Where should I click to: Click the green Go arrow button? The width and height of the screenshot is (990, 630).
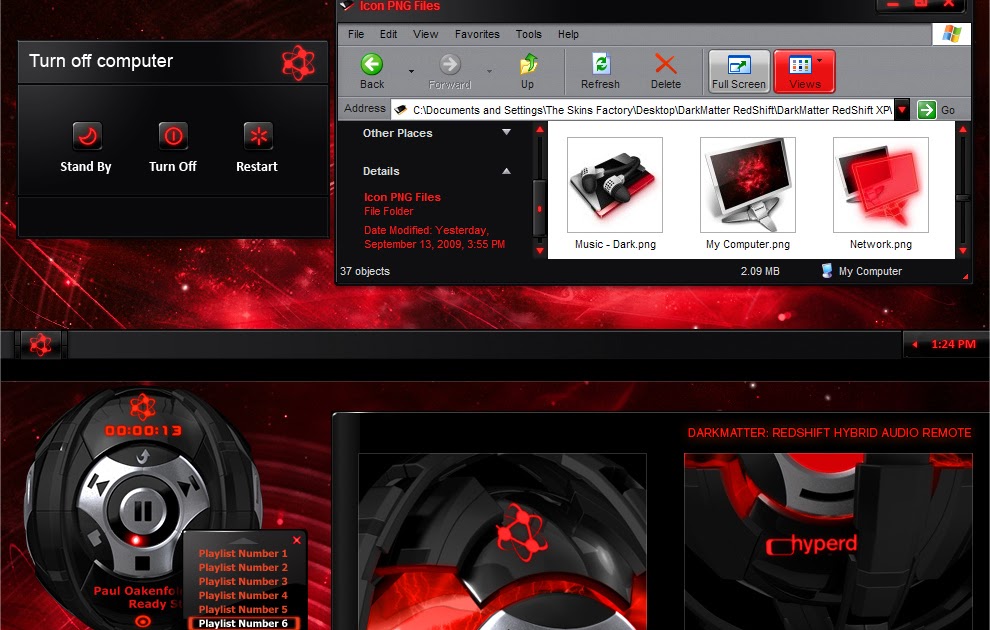[x=926, y=110]
